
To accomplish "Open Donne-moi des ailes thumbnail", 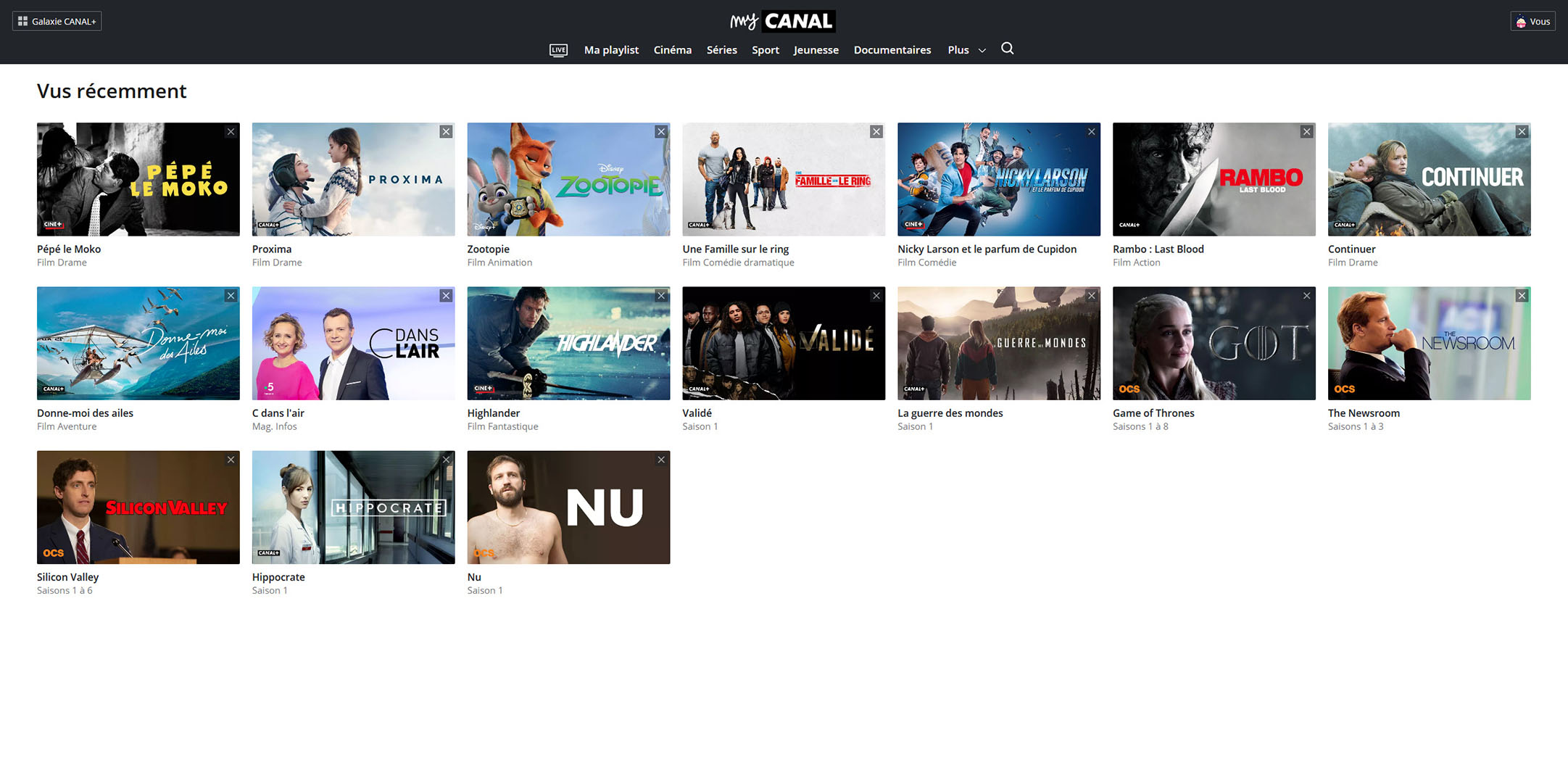I will pos(138,343).
